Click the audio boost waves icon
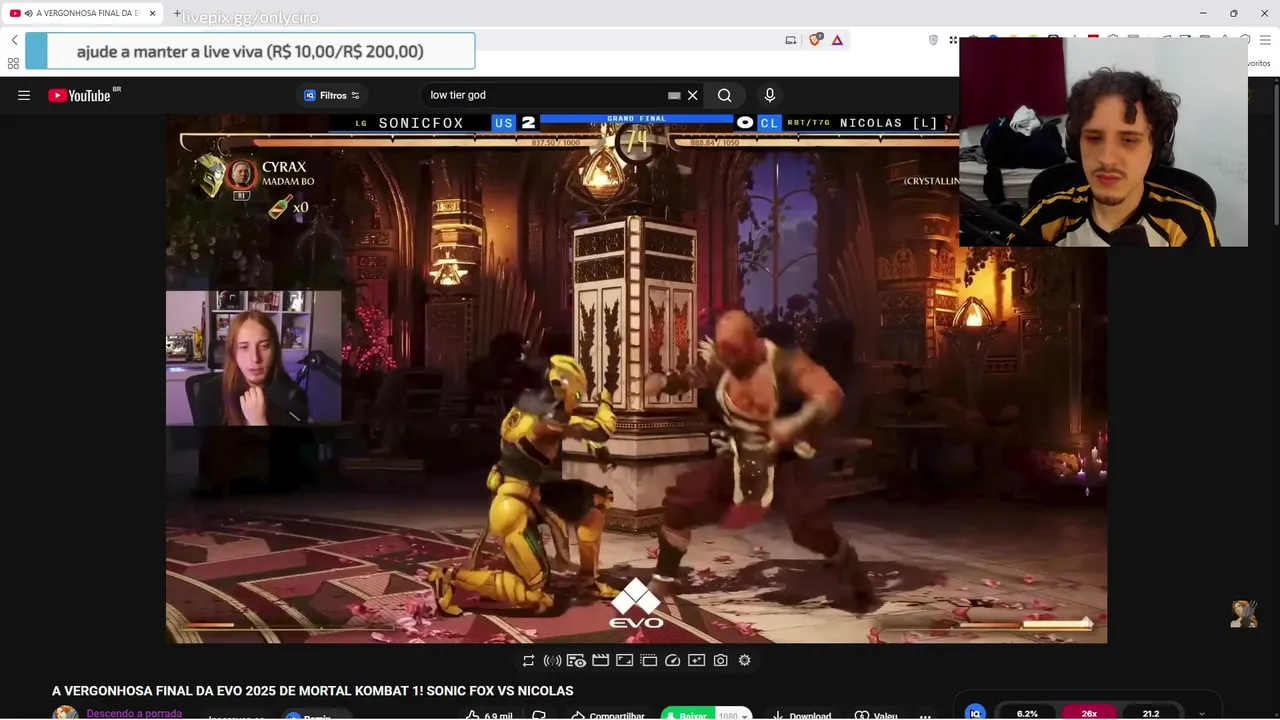 (x=552, y=660)
